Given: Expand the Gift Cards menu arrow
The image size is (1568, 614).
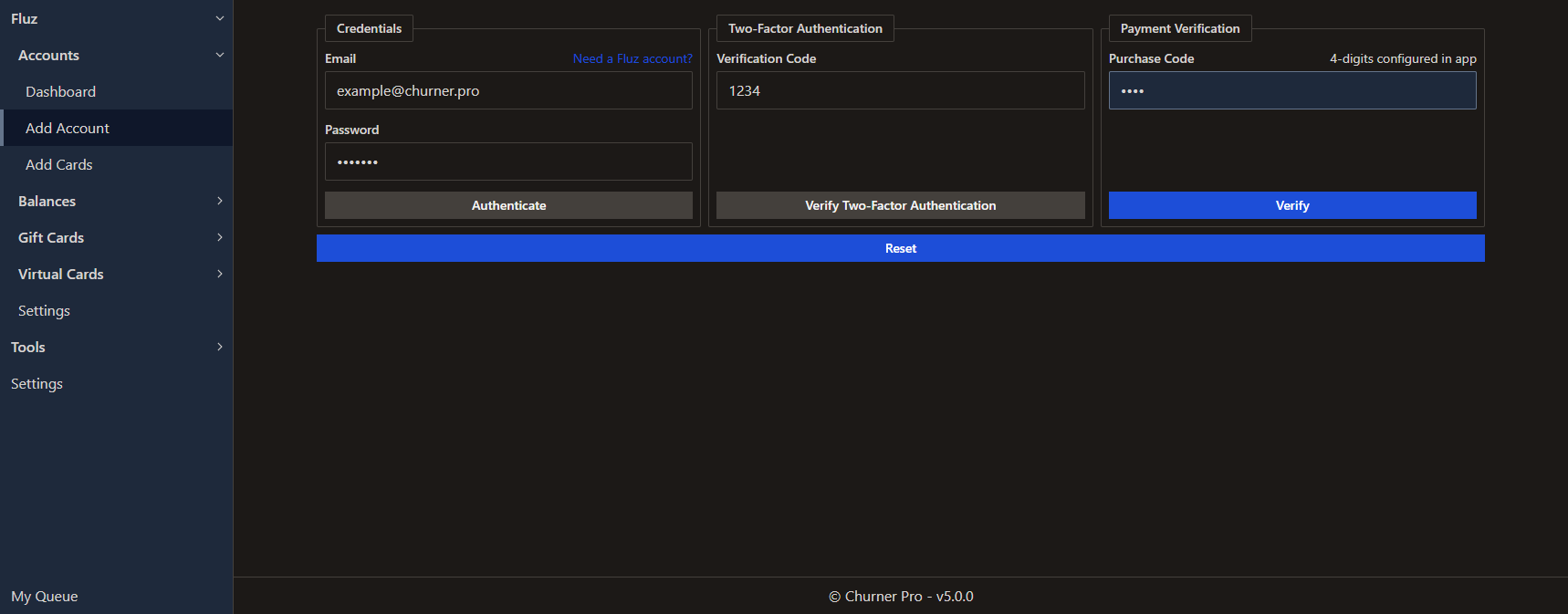Looking at the screenshot, I should pos(219,237).
